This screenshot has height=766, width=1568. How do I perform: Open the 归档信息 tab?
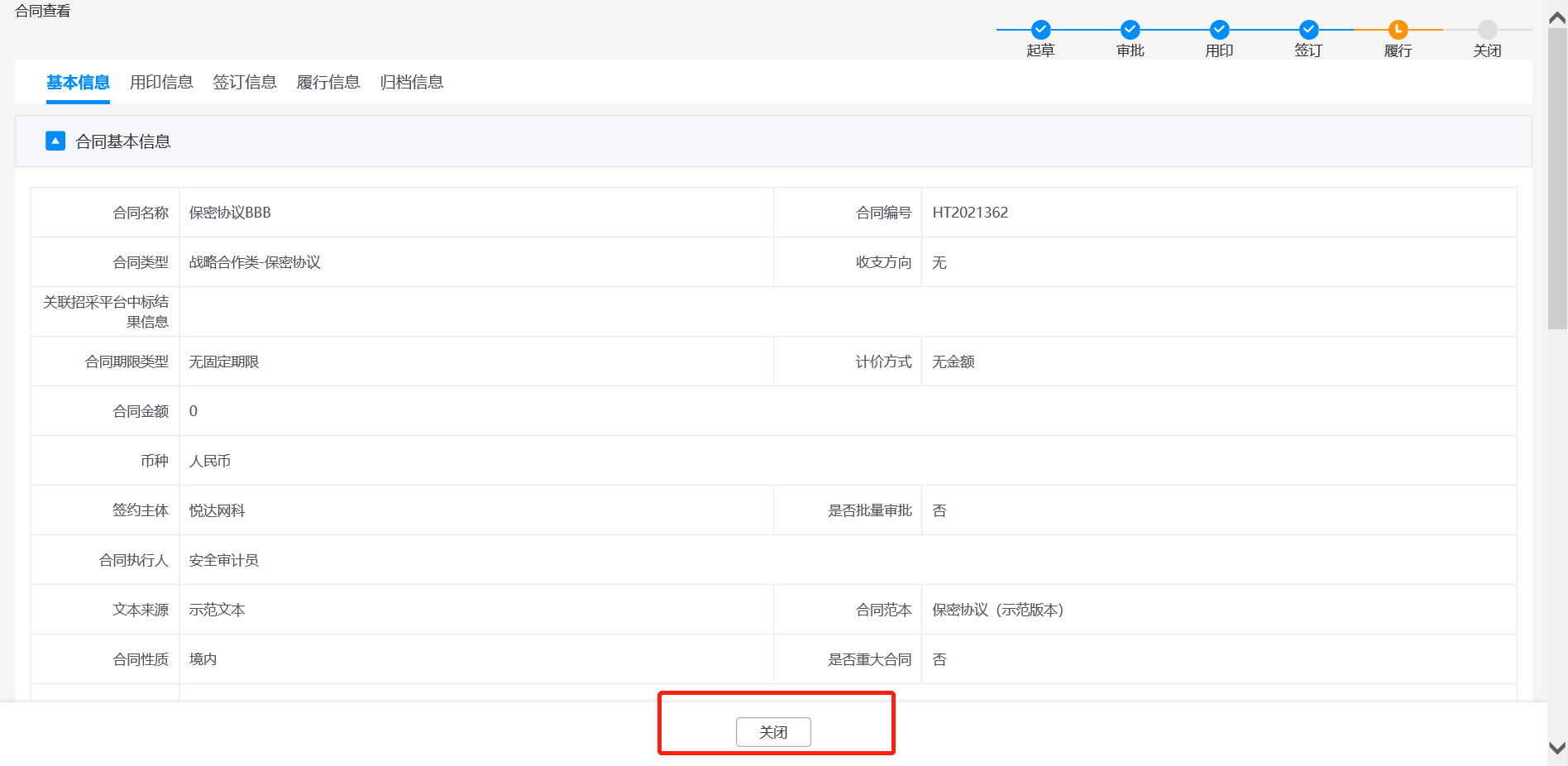pyautogui.click(x=412, y=82)
